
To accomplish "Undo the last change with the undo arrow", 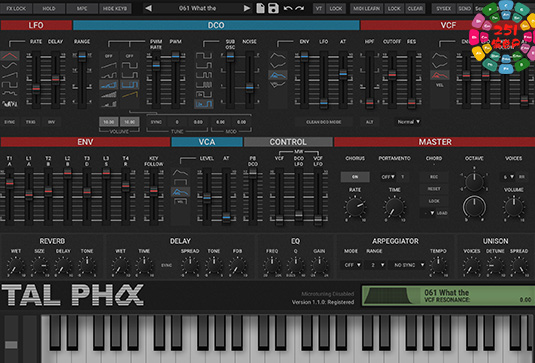I will 288,9.
